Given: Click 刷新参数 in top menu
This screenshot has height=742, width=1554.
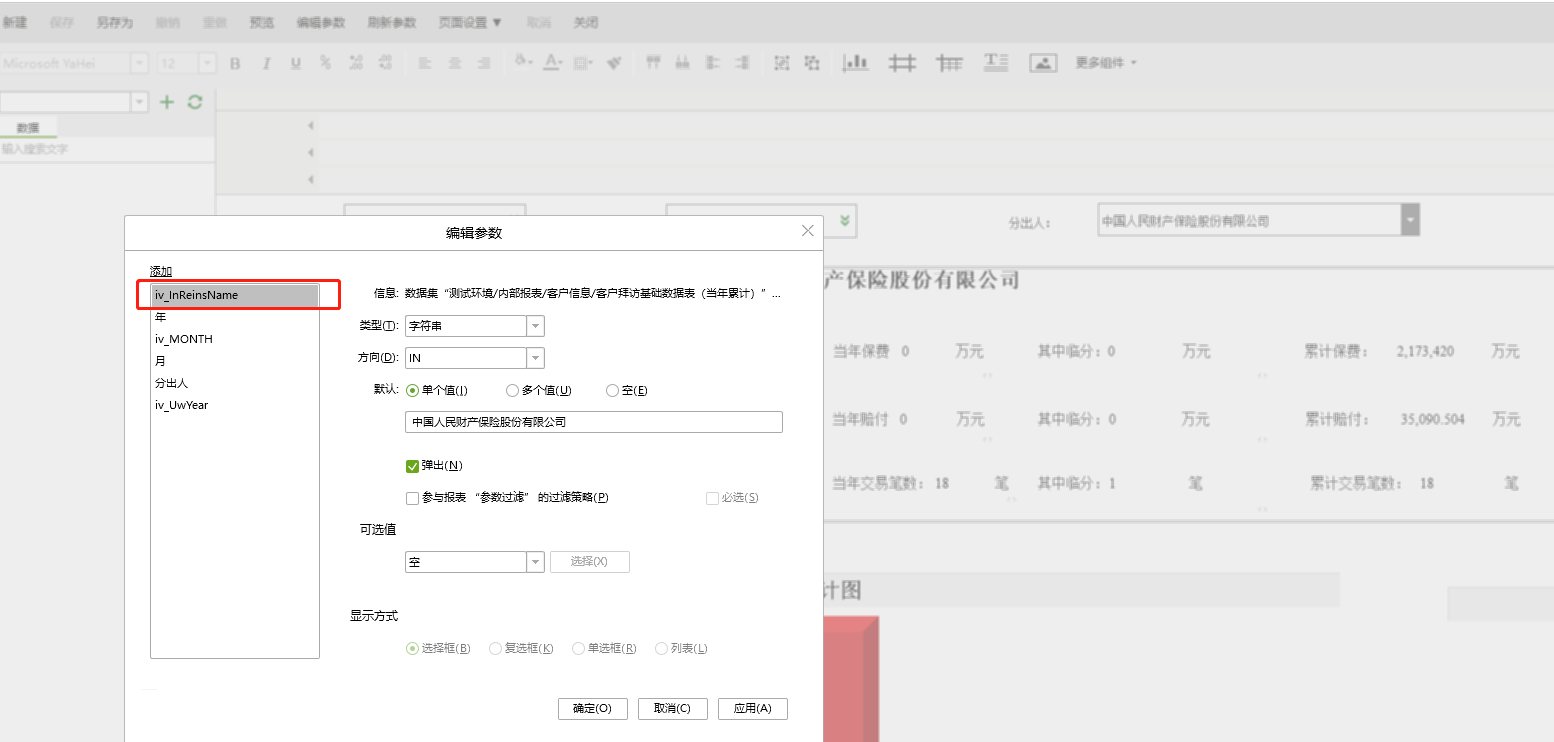Looking at the screenshot, I should (x=392, y=22).
